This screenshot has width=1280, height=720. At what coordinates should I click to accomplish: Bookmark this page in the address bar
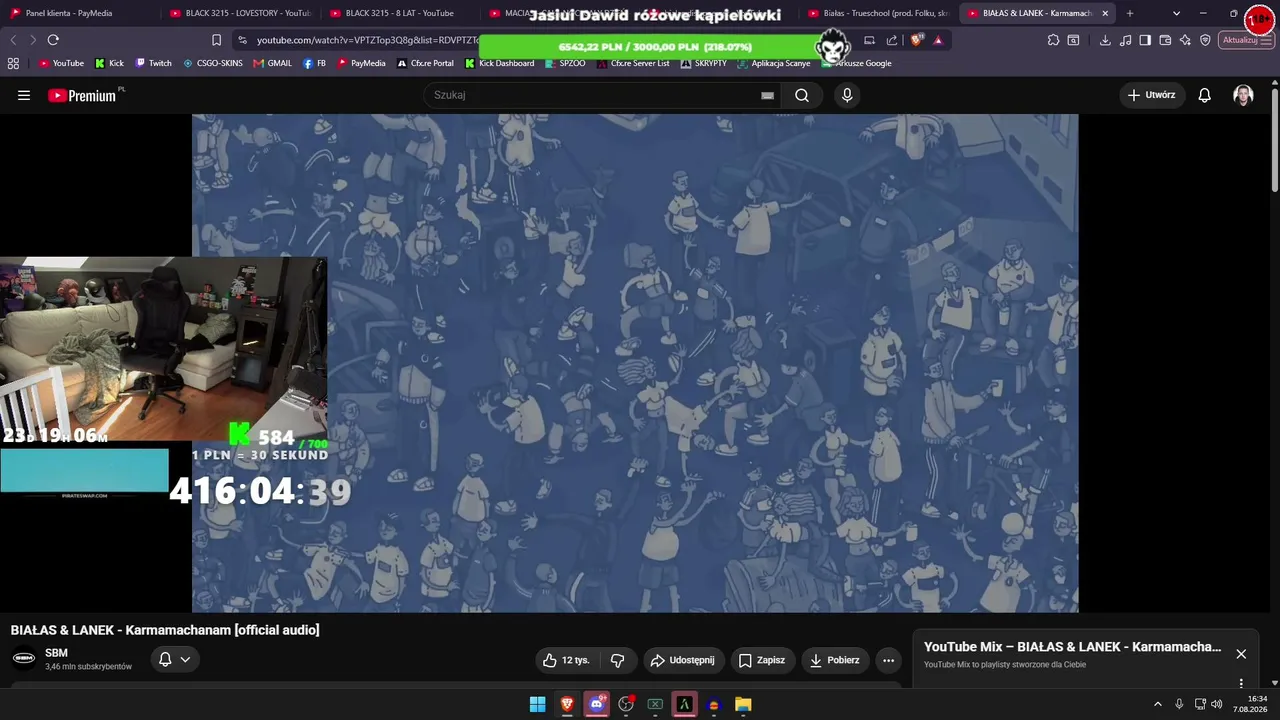(x=216, y=40)
